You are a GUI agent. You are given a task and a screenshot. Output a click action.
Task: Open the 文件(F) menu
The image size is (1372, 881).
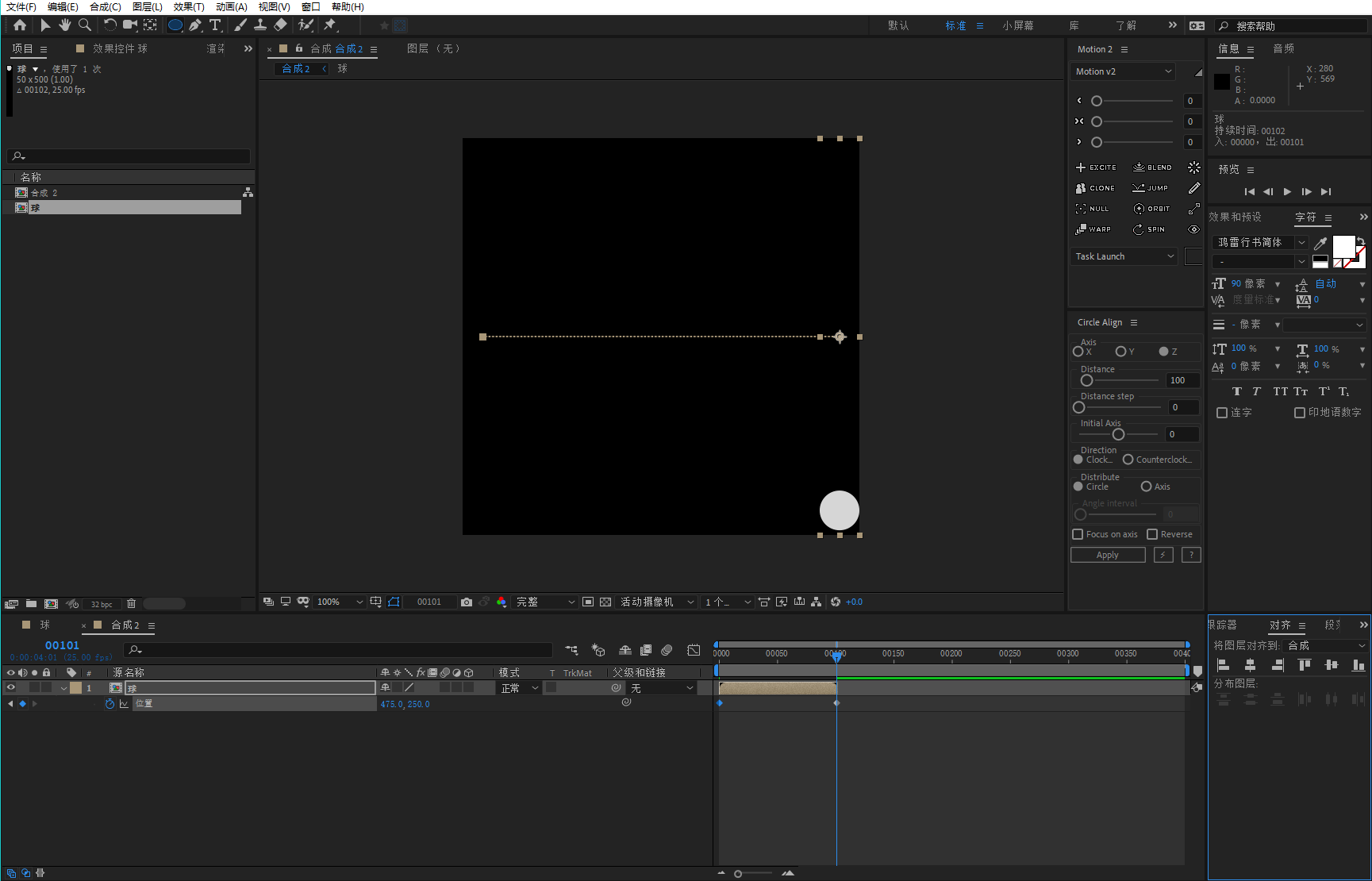click(21, 6)
